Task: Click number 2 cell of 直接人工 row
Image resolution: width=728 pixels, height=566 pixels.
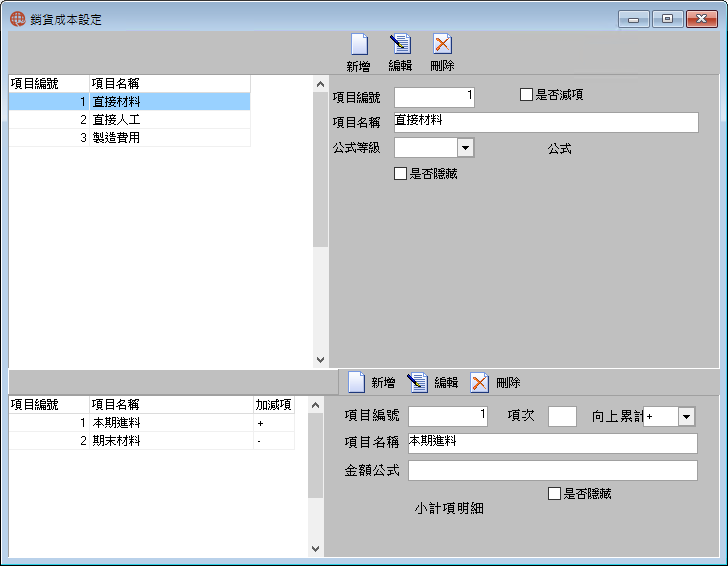Action: 49,119
